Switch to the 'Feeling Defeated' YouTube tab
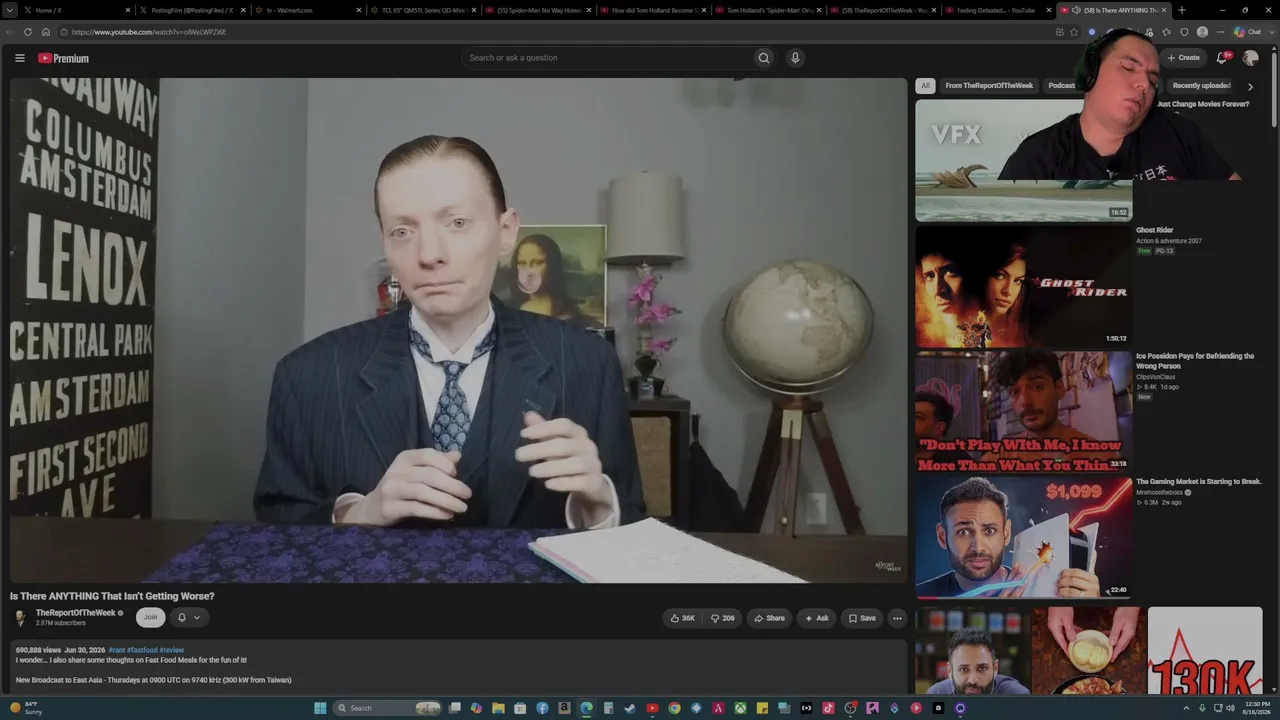This screenshot has width=1280, height=720. (996, 10)
